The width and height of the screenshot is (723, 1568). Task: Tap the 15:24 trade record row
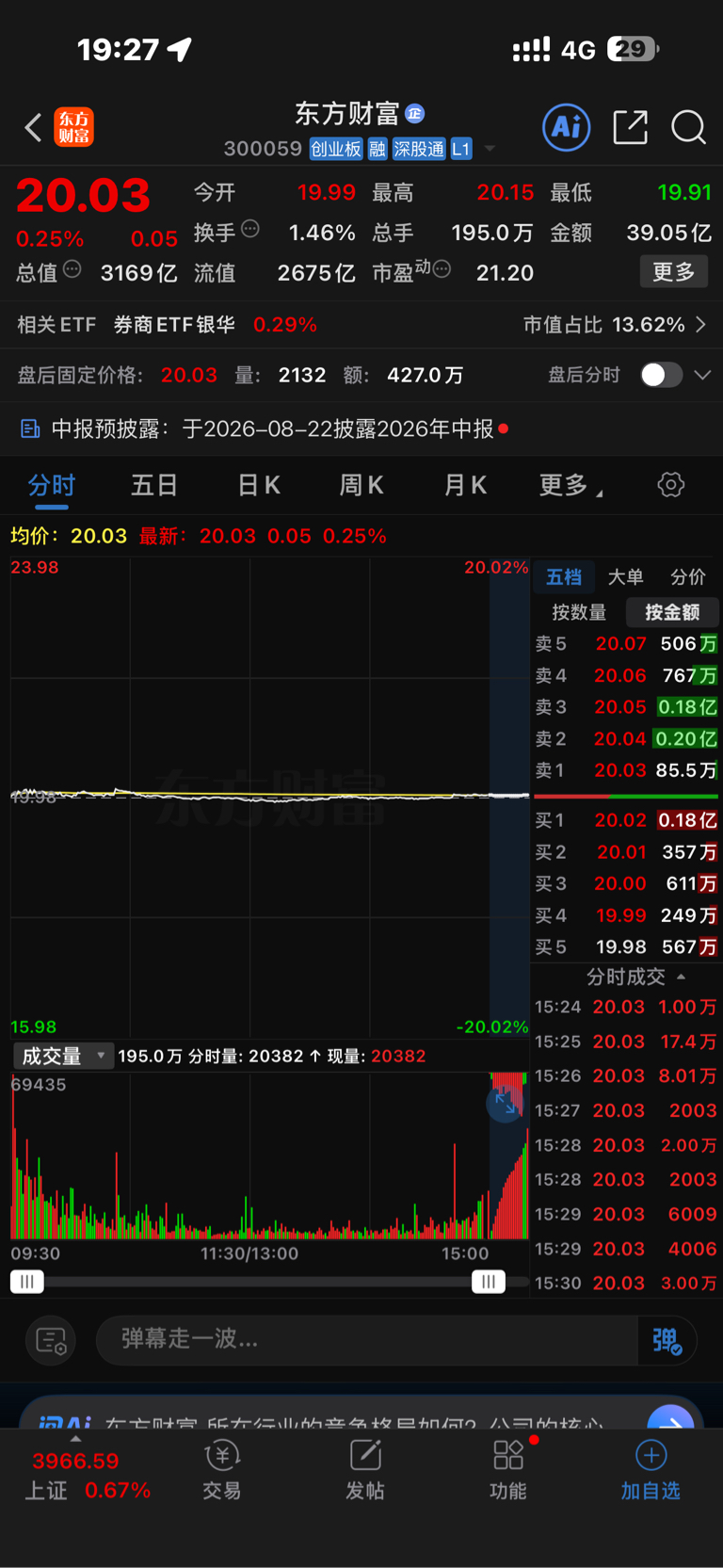click(626, 1007)
